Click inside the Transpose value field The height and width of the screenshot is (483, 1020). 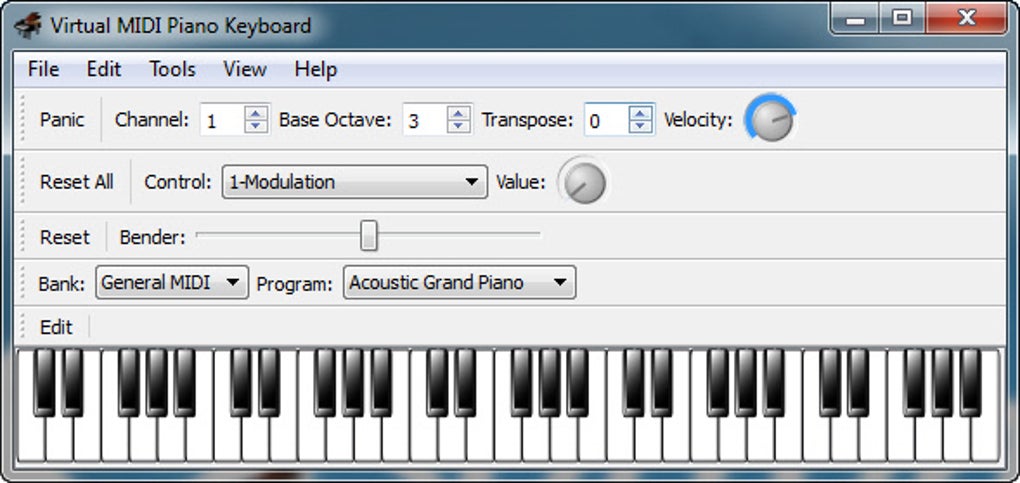click(607, 120)
